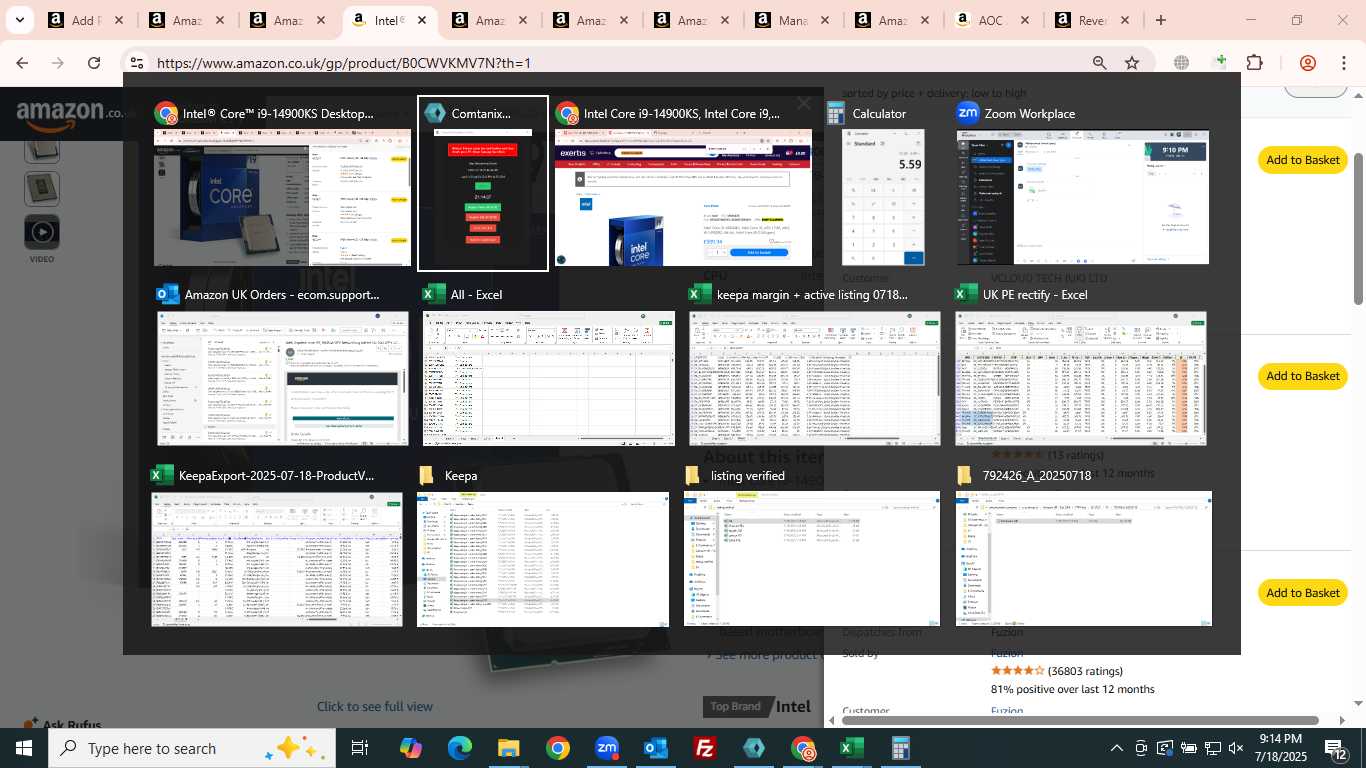Switch to the Comtanix window thumbnail
Viewport: 1366px width, 768px height.
point(483,184)
